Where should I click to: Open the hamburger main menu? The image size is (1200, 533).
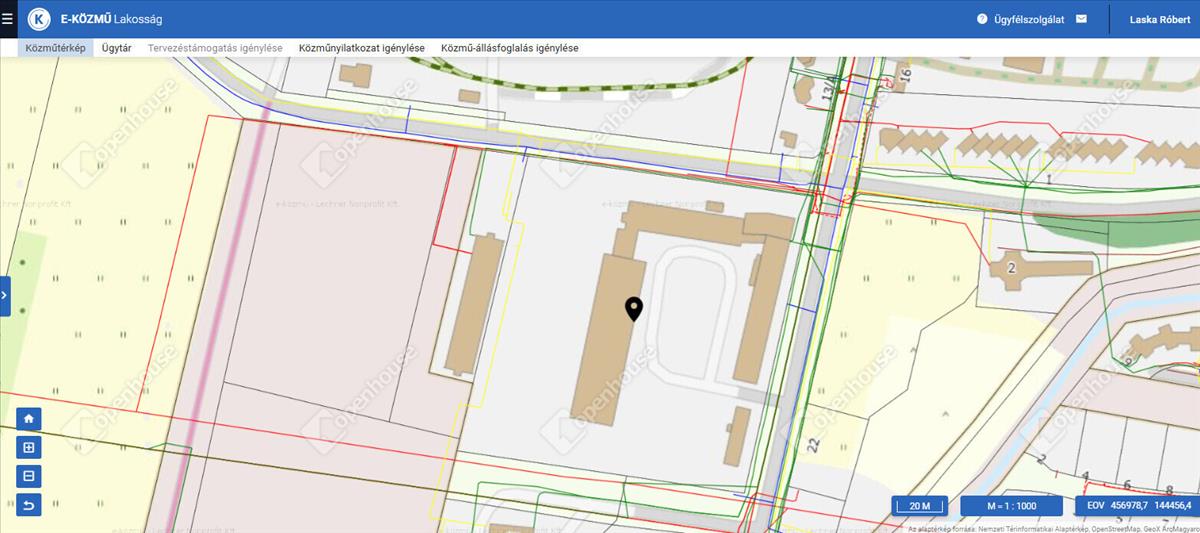(x=8, y=19)
